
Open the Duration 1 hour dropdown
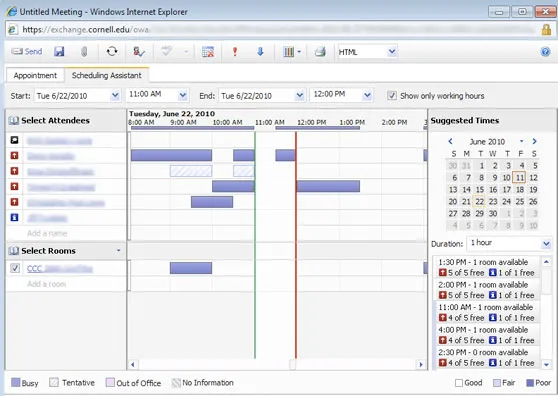coord(546,244)
